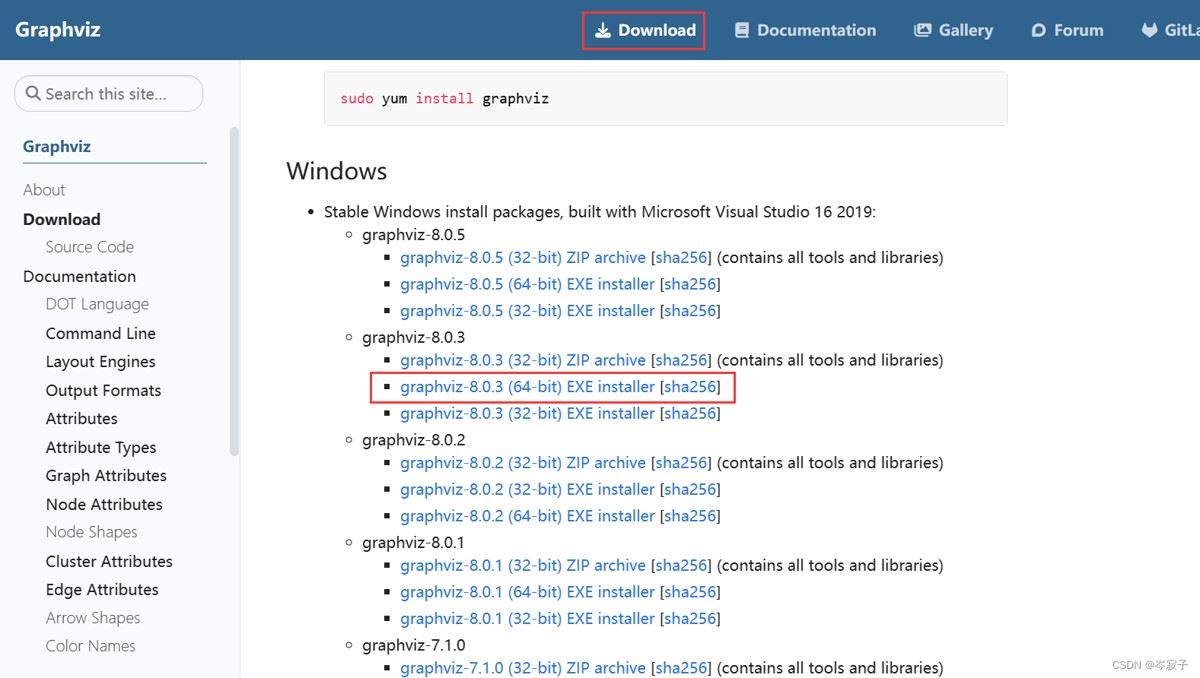Open Node Shapes sidebar page
Viewport: 1200px width, 678px height.
coord(91,532)
